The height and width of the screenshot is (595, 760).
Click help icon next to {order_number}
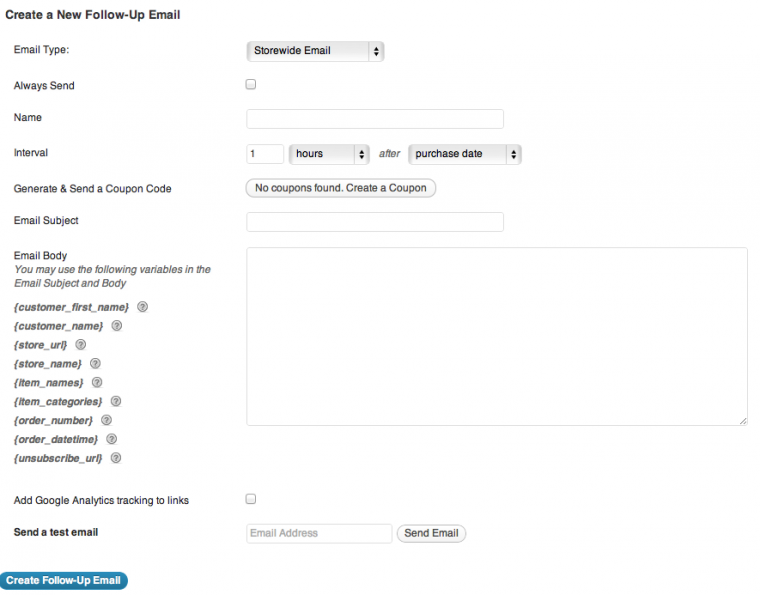point(106,420)
